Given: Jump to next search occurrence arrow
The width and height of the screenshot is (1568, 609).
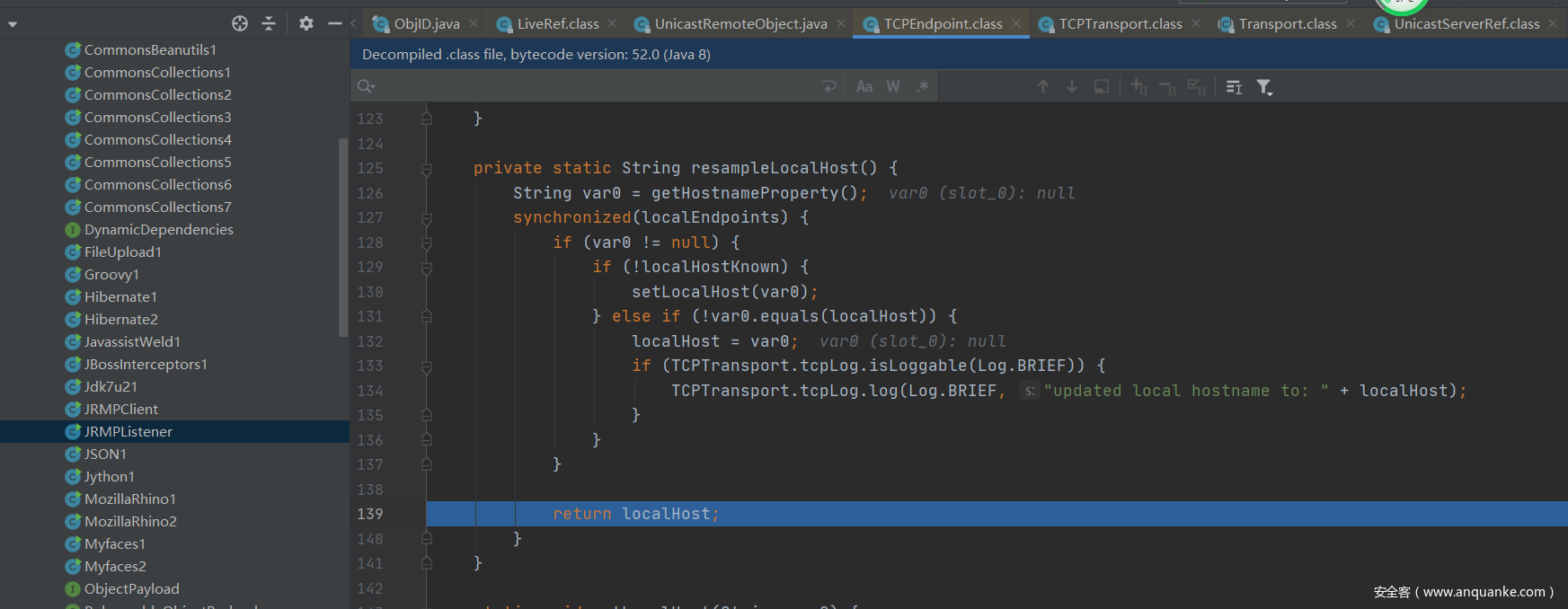Looking at the screenshot, I should (x=1072, y=86).
